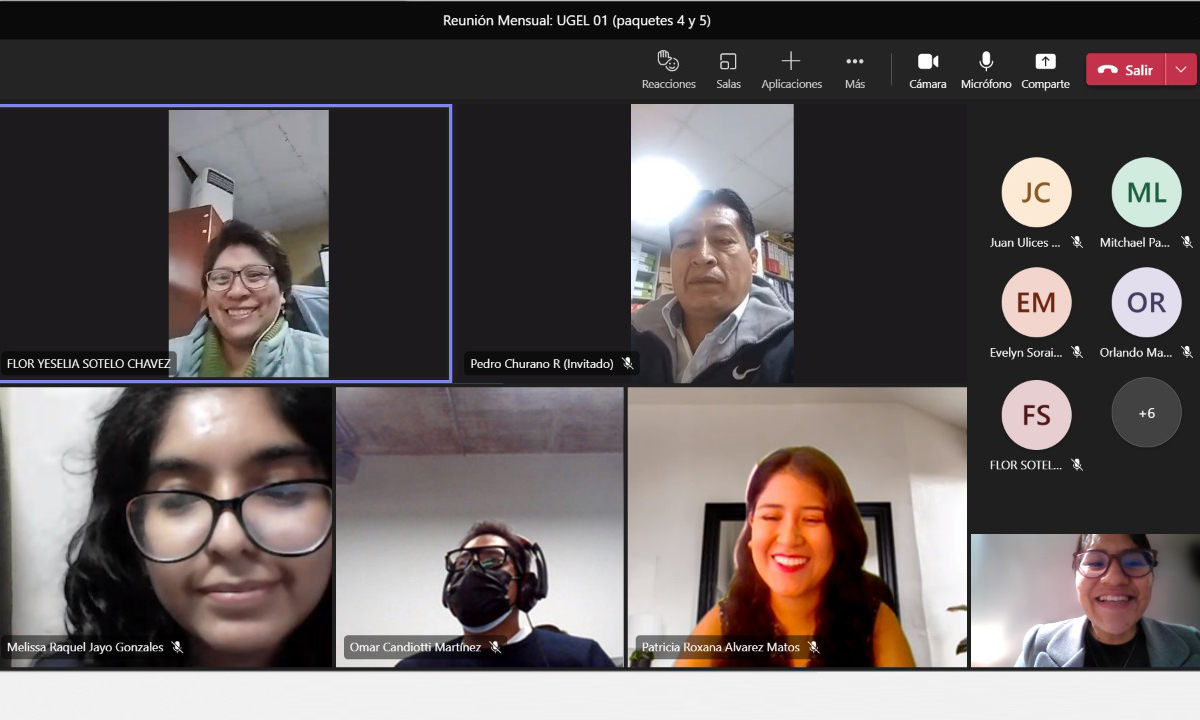Screen dimensions: 1200x720
Task: Click muted mic icon on Omar Candiotti label
Action: click(x=495, y=647)
